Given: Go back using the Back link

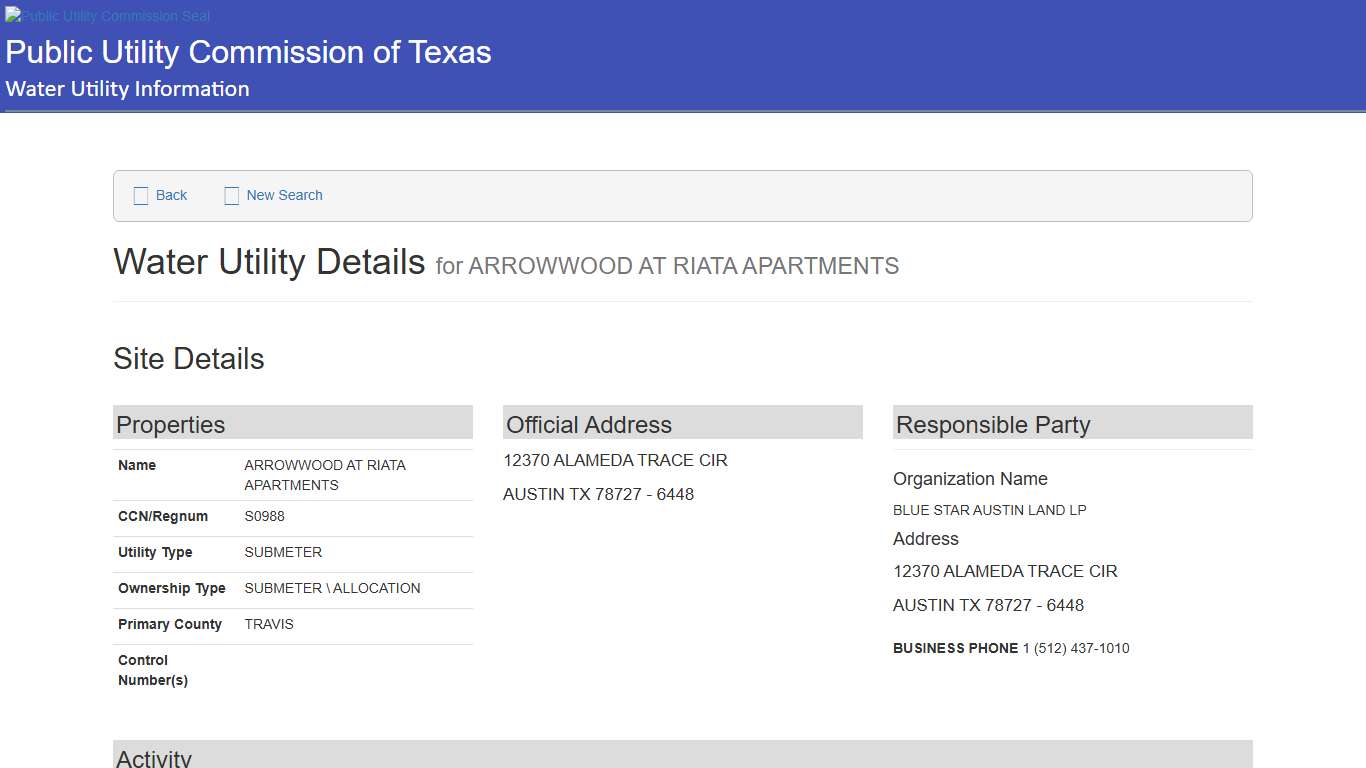Looking at the screenshot, I should click(171, 196).
